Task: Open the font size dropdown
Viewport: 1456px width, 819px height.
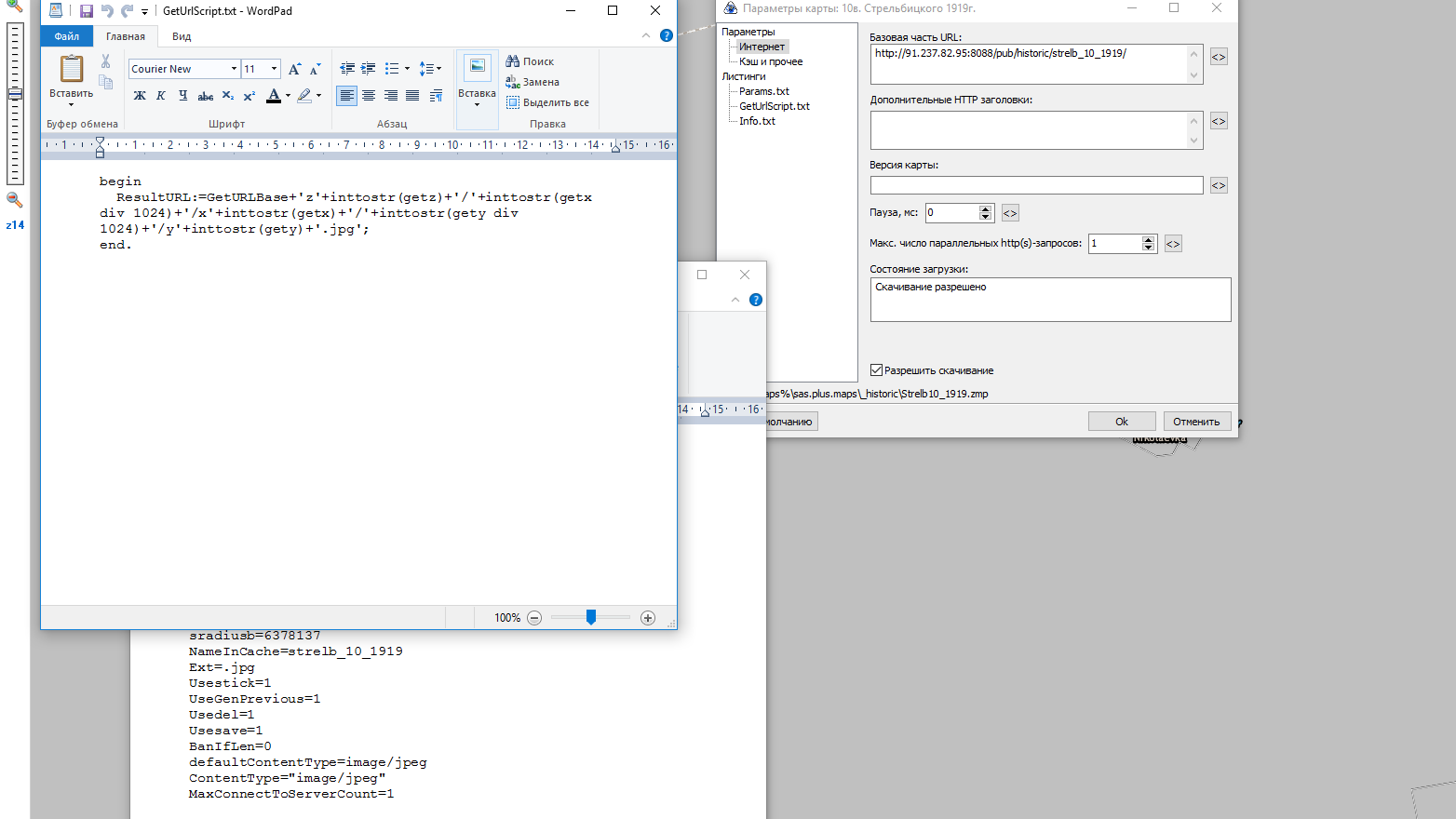Action: (274, 69)
